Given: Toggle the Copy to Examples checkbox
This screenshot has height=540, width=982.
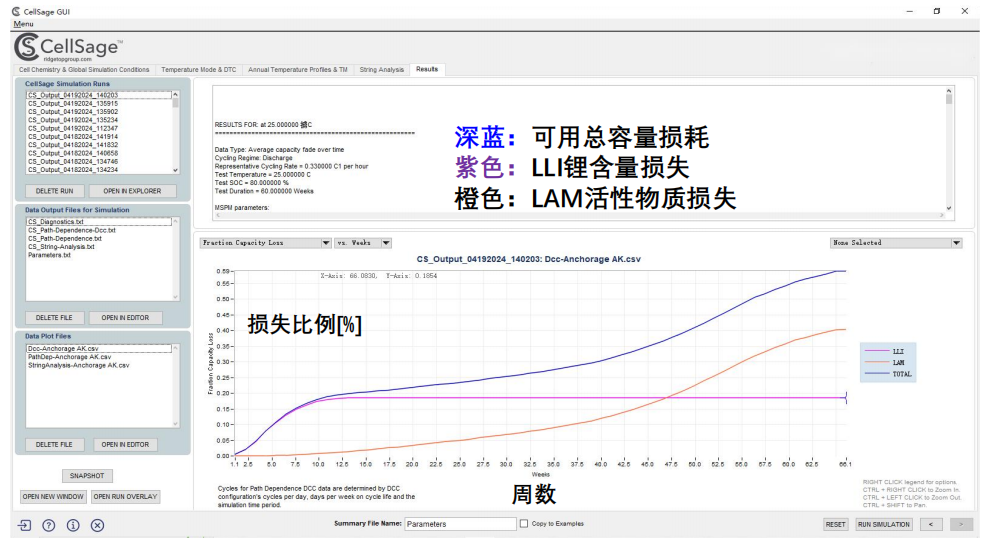Looking at the screenshot, I should [x=524, y=524].
